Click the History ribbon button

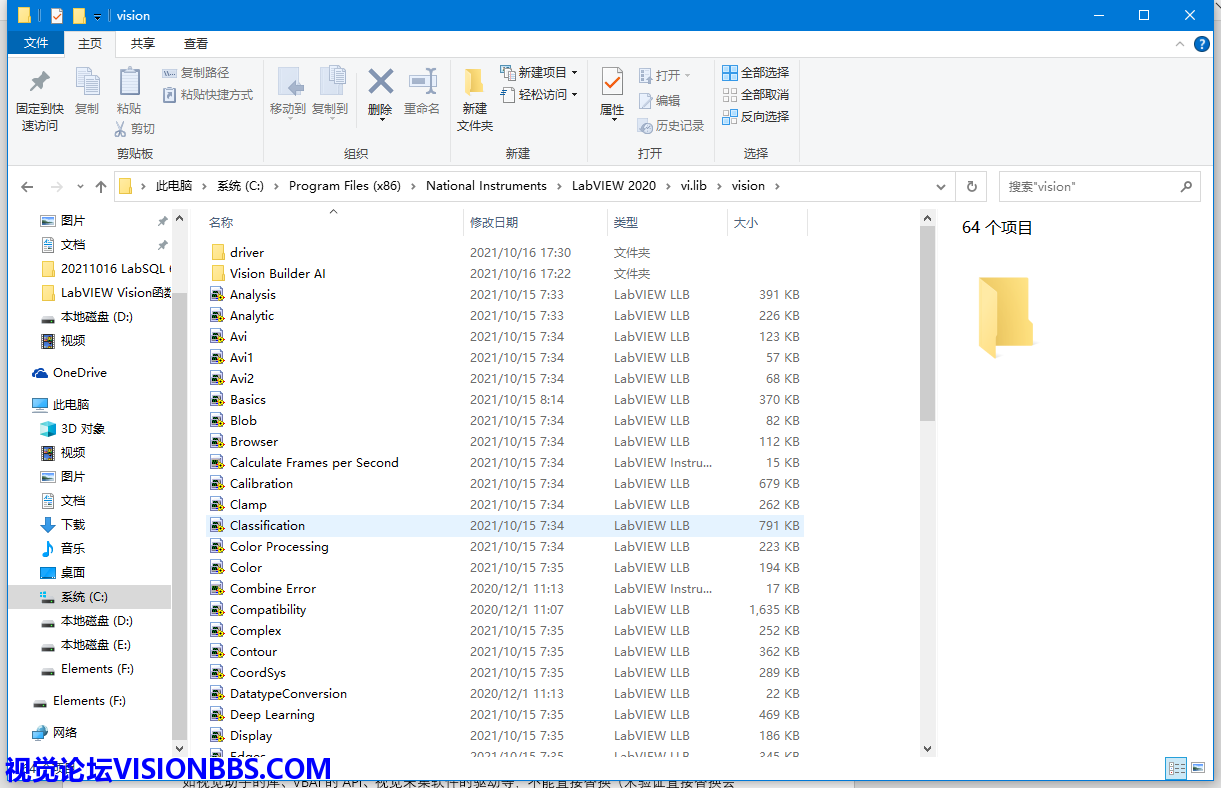coord(671,125)
